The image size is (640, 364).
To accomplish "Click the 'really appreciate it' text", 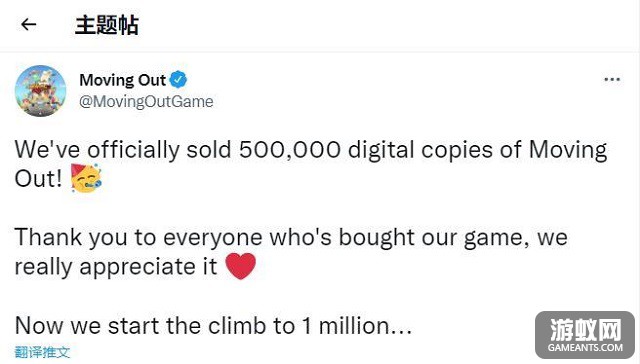I will pos(116,267).
